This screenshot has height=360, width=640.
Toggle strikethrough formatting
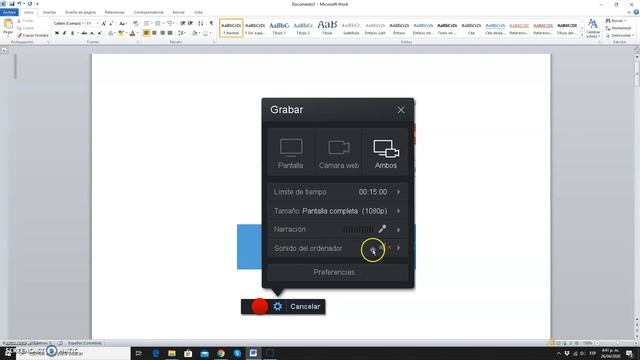tap(84, 33)
